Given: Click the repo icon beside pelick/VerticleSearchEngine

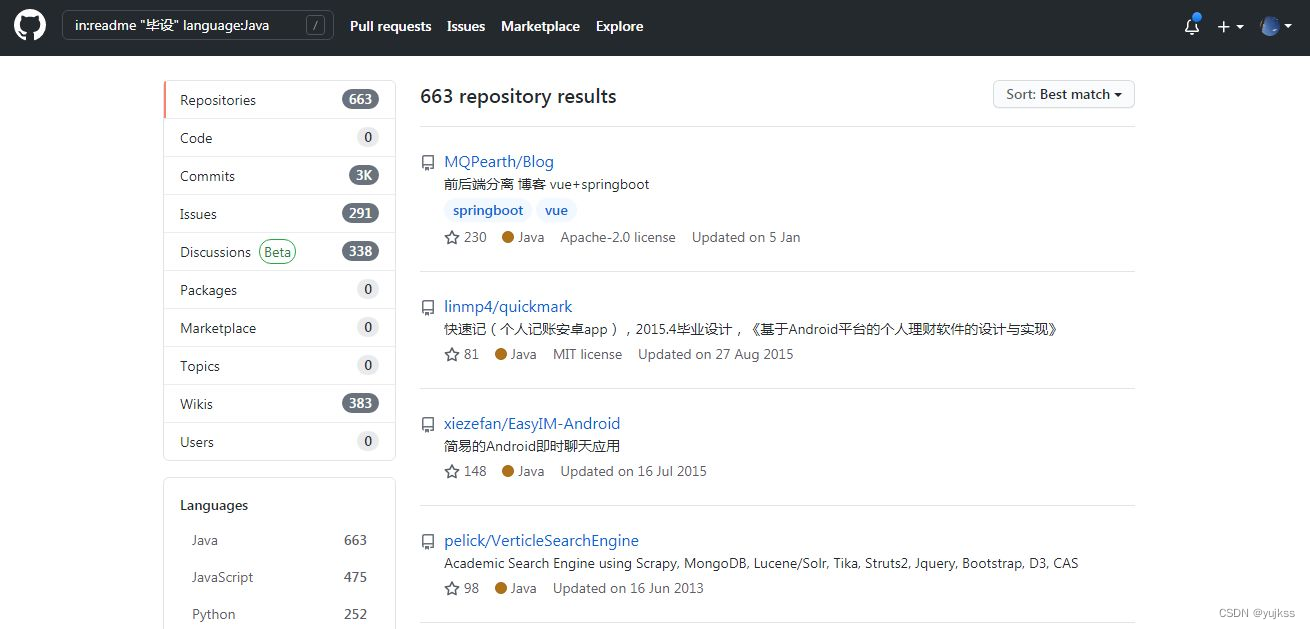Looking at the screenshot, I should 428,541.
